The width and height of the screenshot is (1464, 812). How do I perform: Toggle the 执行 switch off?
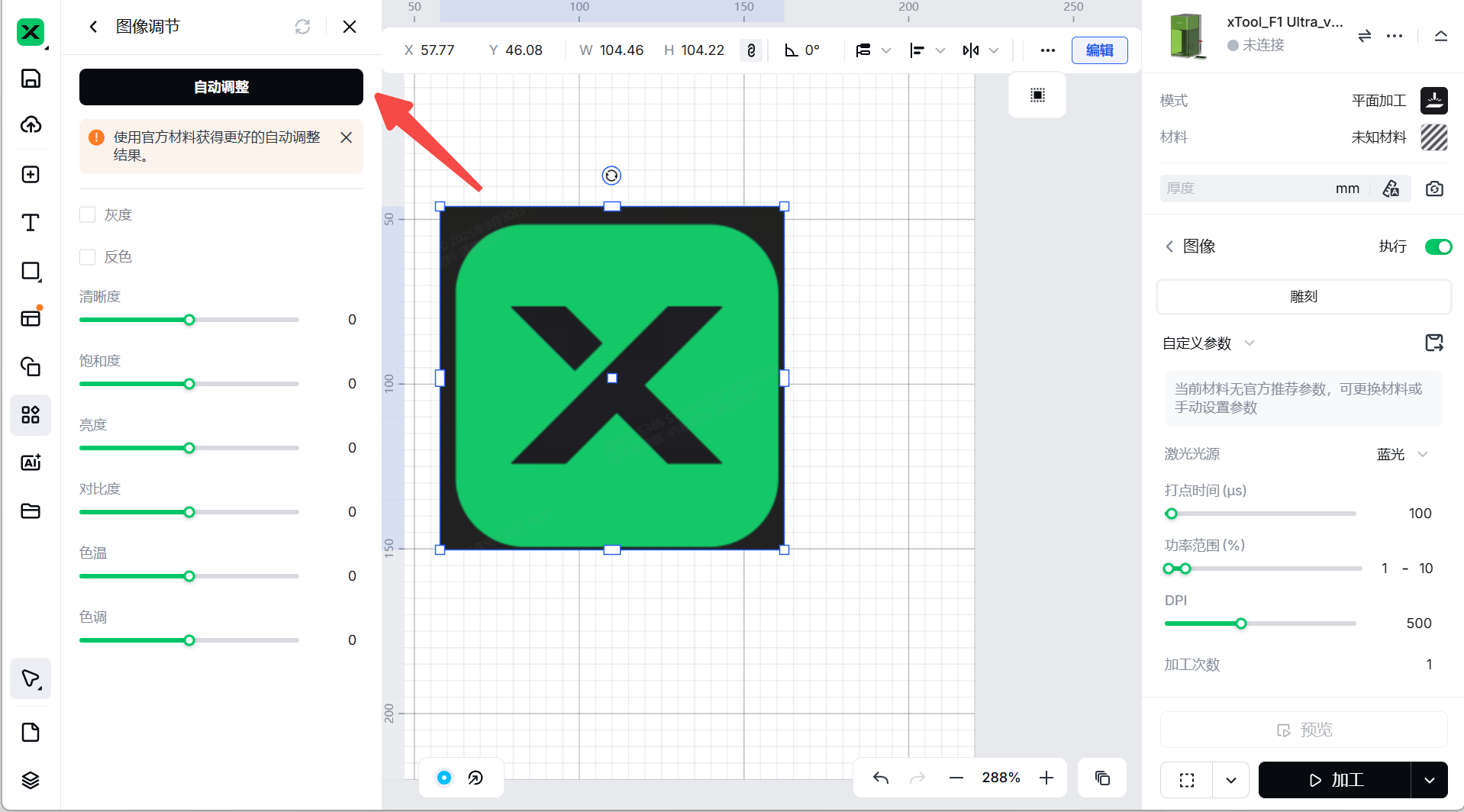(x=1438, y=246)
